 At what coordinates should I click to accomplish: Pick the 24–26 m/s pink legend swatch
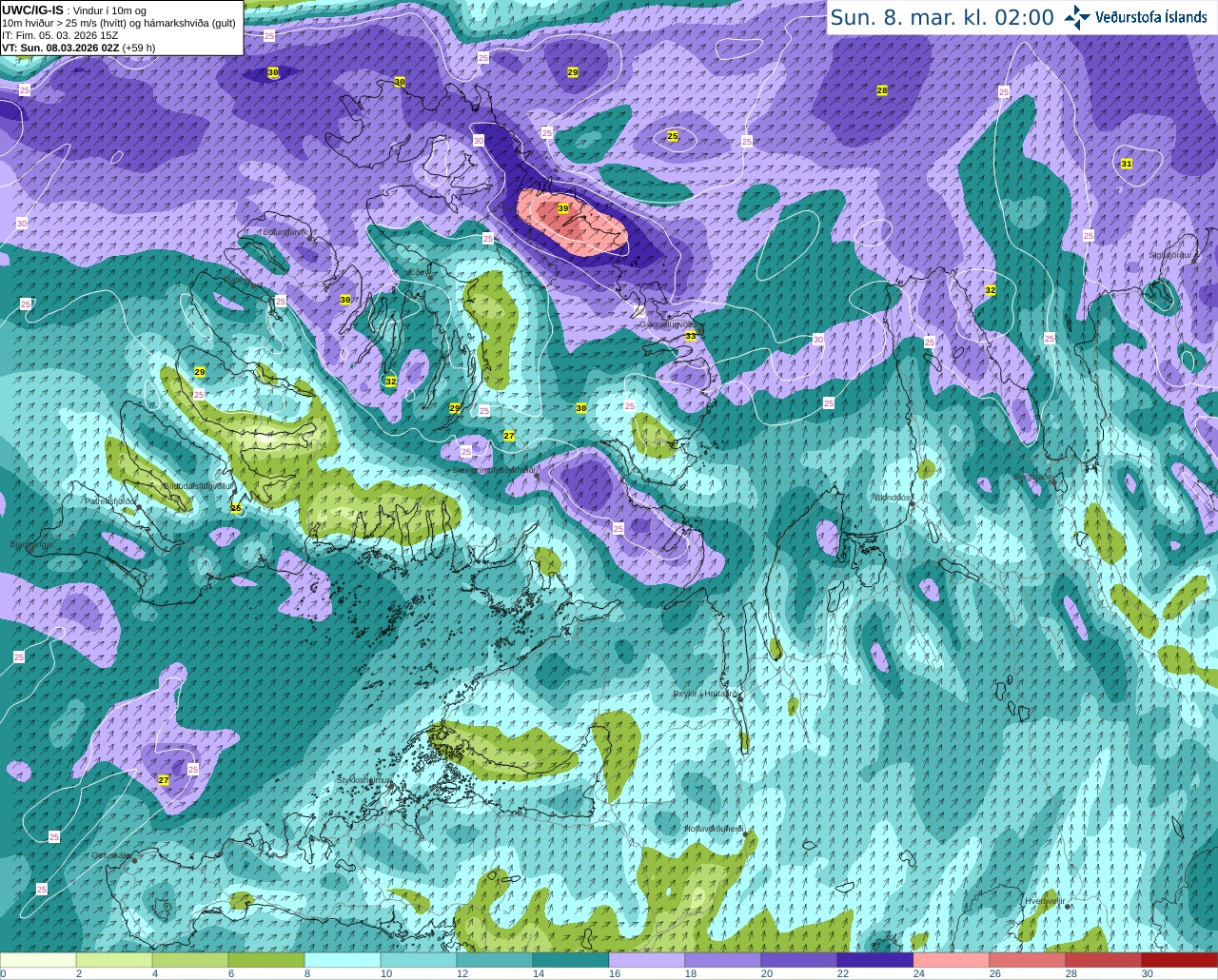point(952,960)
